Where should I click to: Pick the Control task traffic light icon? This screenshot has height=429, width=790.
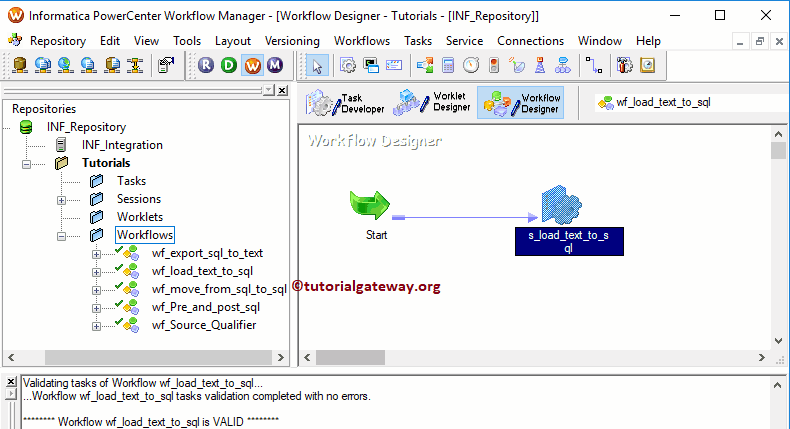coord(494,66)
